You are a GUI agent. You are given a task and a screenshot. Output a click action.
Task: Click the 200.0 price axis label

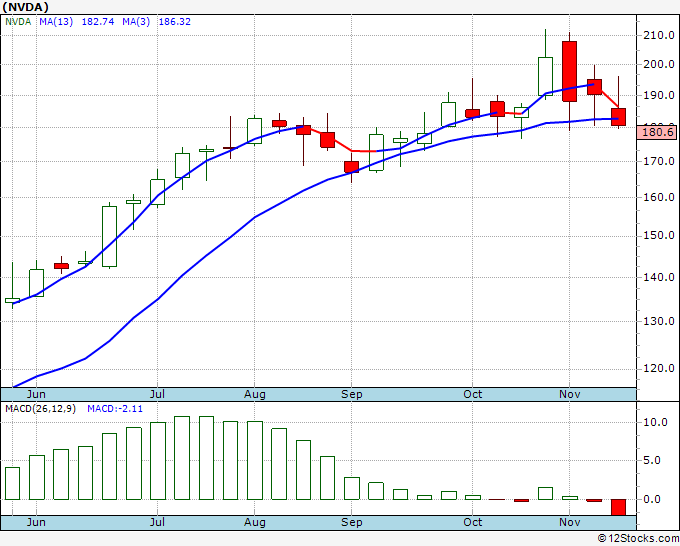coord(658,64)
